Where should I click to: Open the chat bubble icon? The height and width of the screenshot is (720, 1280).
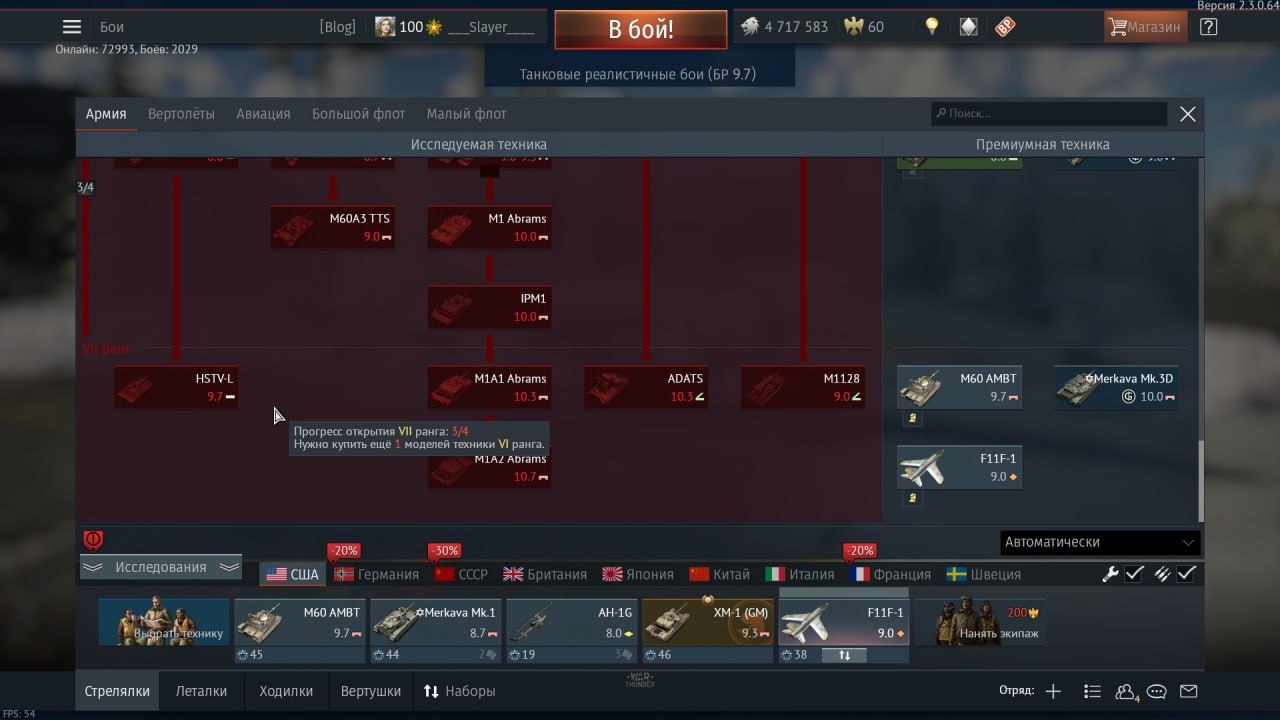pyautogui.click(x=1157, y=691)
